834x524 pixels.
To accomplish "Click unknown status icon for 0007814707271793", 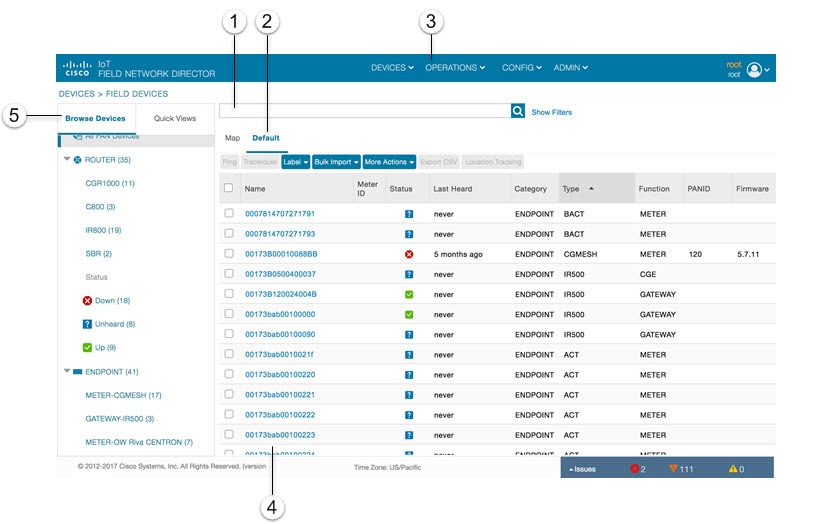I will coord(409,234).
